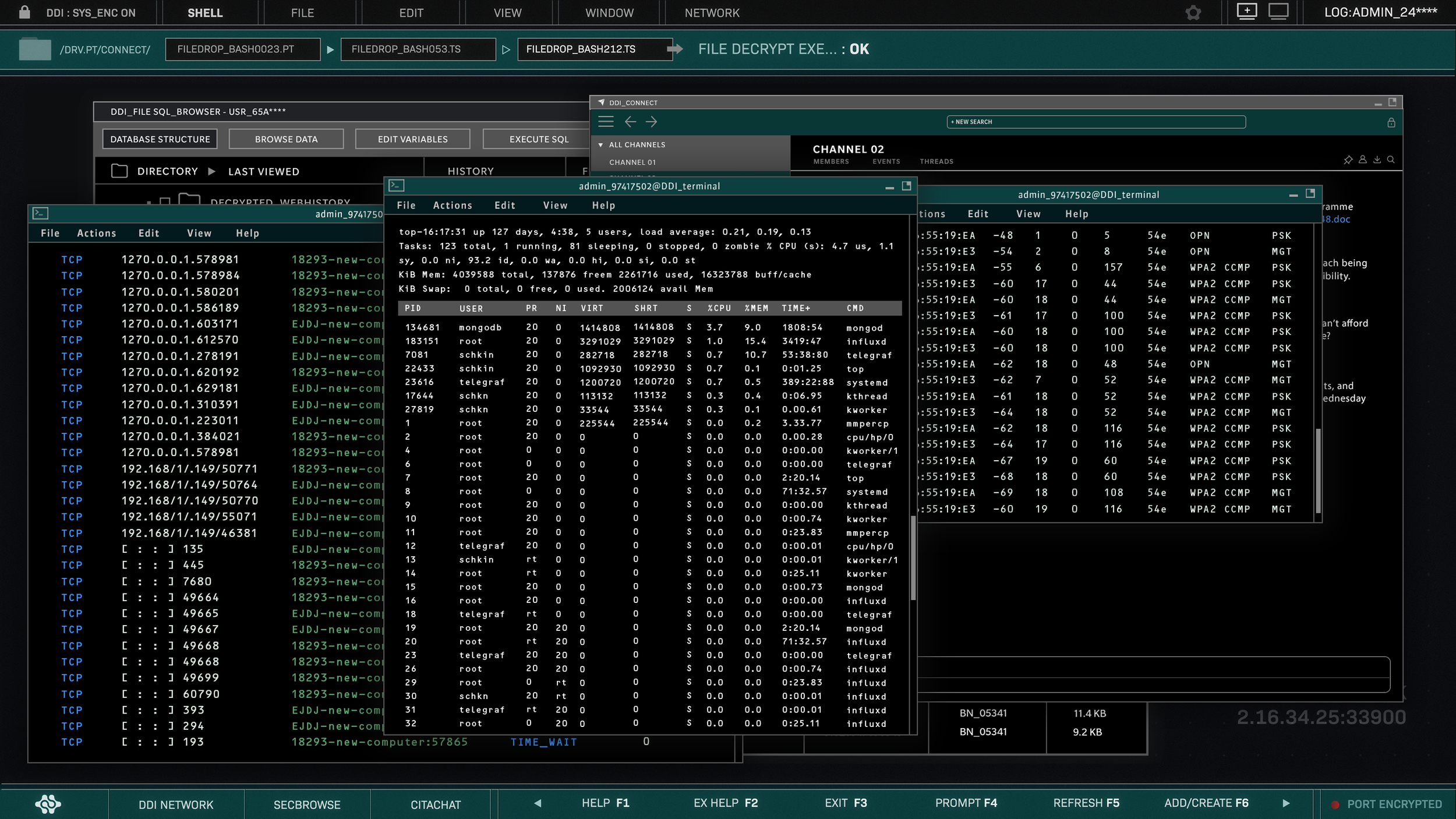Open View menu in the WPA2 terminal
This screenshot has width=1456, height=819.
point(1029,214)
